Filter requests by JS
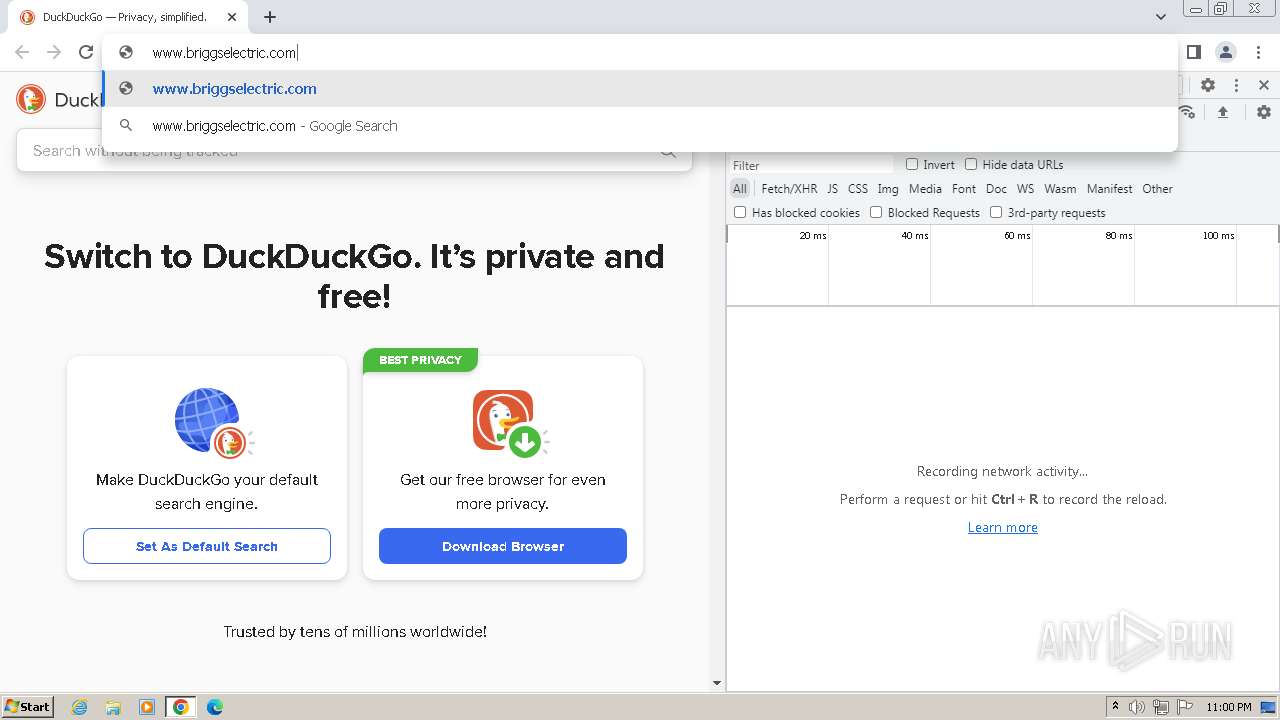This screenshot has height=720, width=1280. tap(832, 188)
